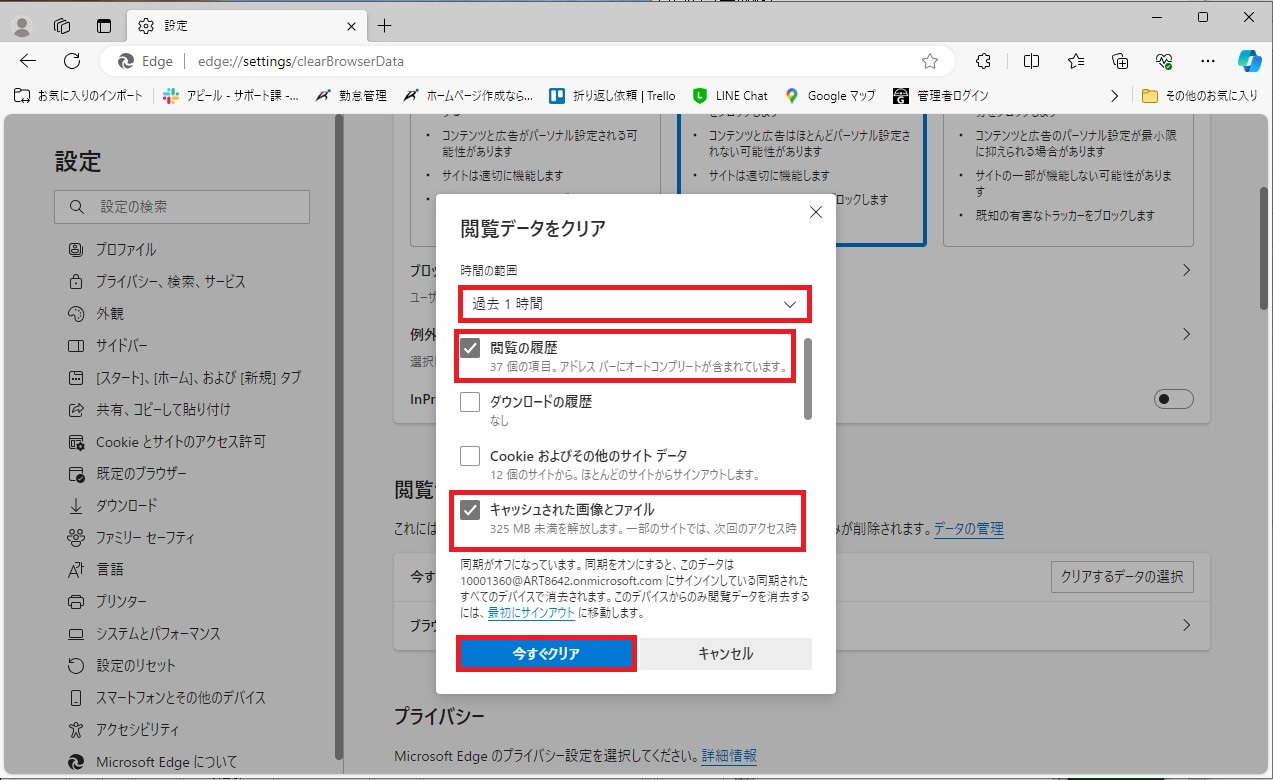
Task: Follow the 最初にサインアウト link
Action: tap(531, 612)
